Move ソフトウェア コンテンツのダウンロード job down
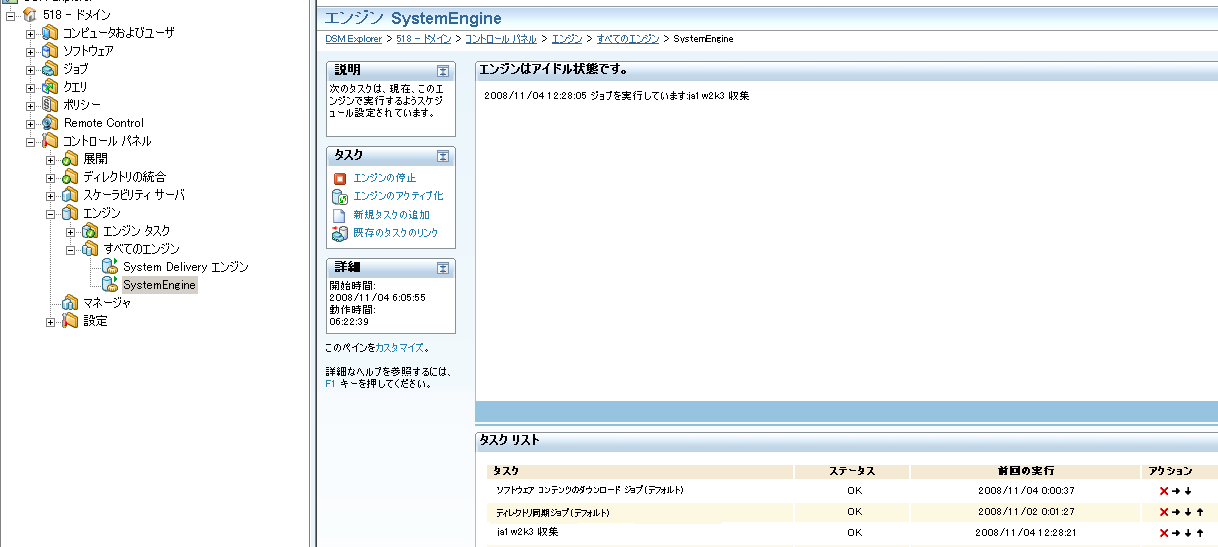This screenshot has width=1218, height=547. [1188, 491]
